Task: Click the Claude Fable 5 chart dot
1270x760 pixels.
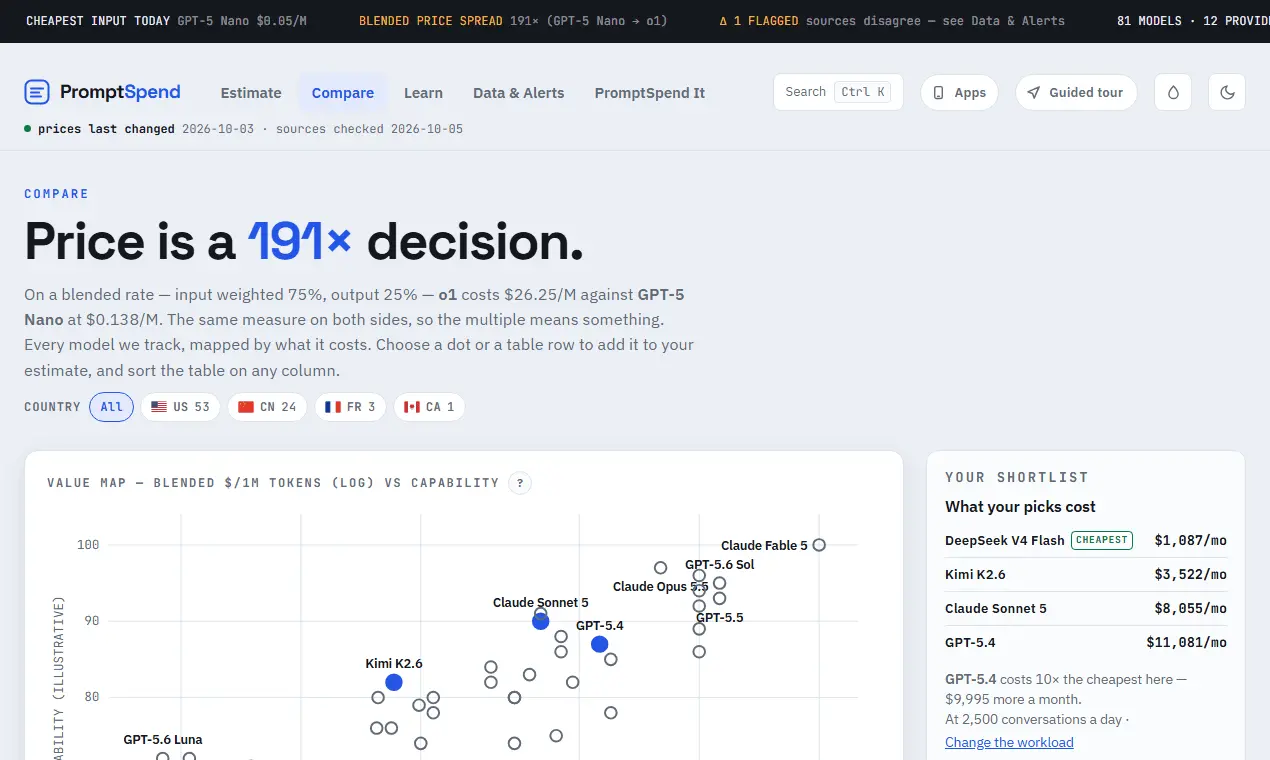Action: coord(819,545)
